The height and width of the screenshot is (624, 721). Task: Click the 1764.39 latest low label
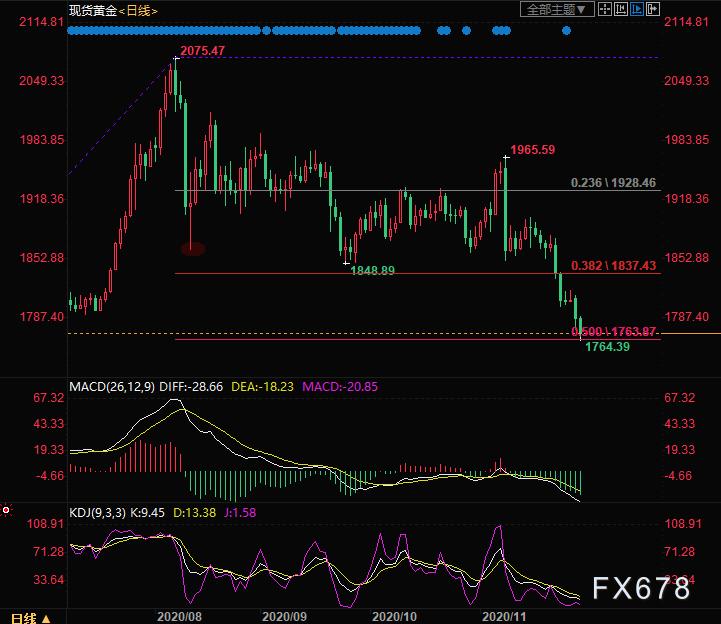tap(607, 347)
